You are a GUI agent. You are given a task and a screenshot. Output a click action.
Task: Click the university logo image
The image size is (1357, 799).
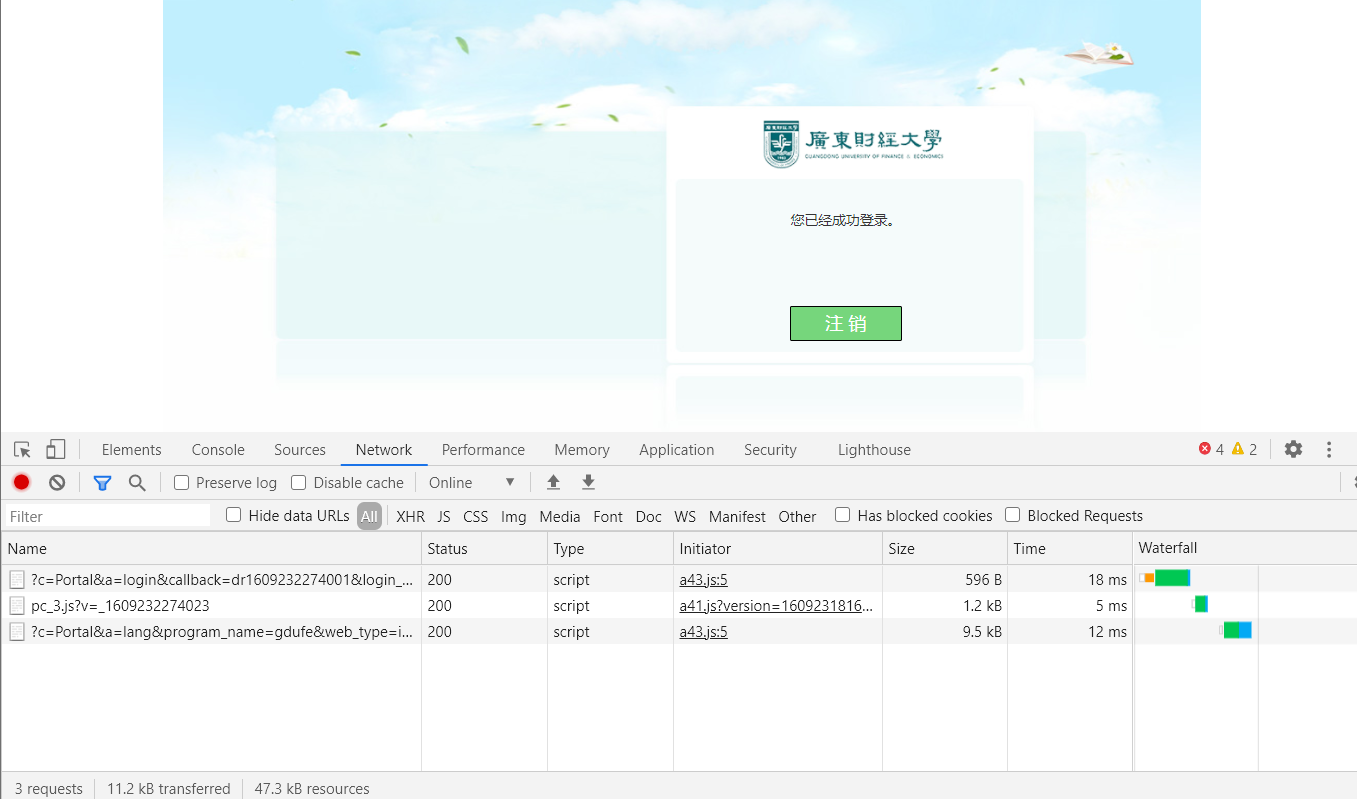click(853, 143)
